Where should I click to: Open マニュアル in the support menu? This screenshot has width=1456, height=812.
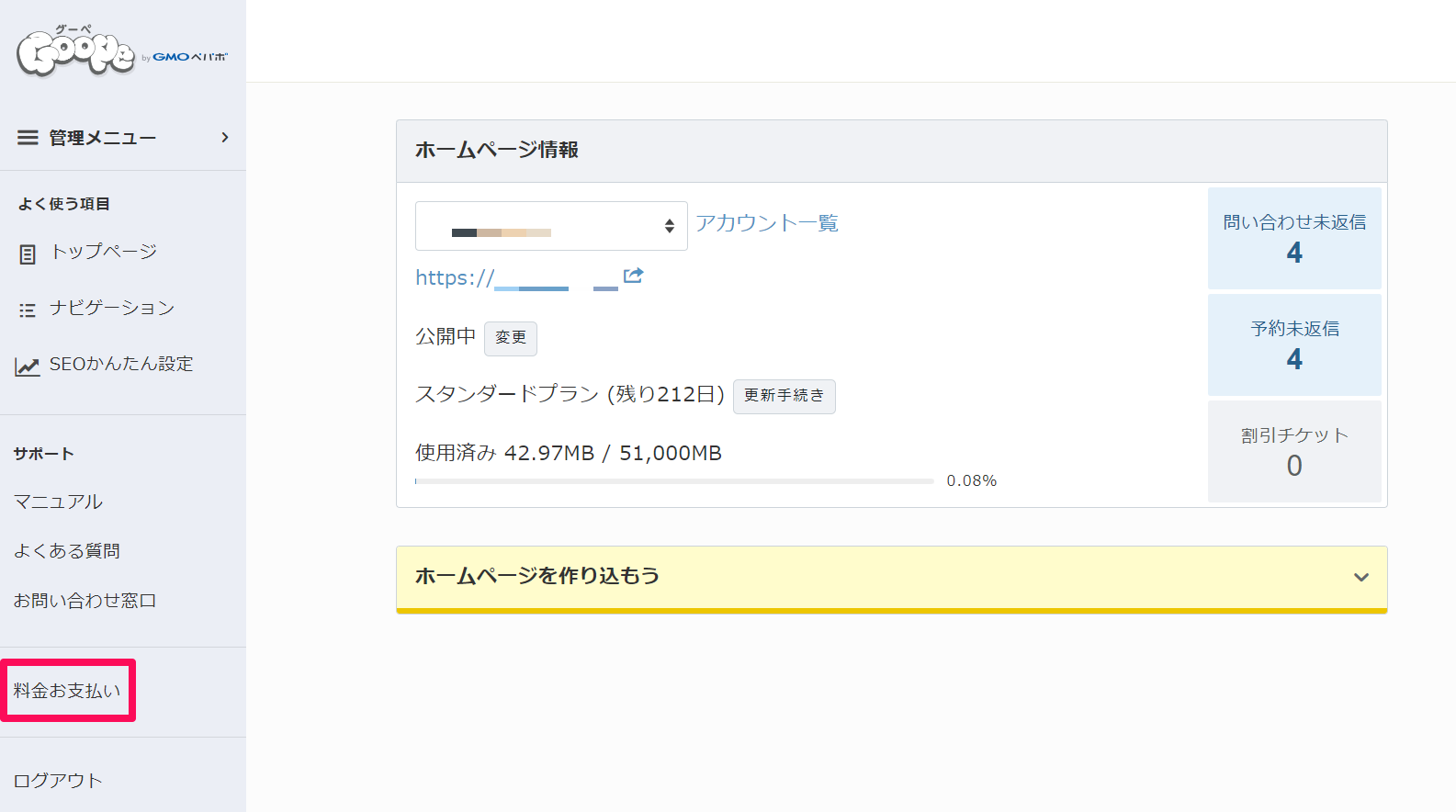(x=58, y=502)
